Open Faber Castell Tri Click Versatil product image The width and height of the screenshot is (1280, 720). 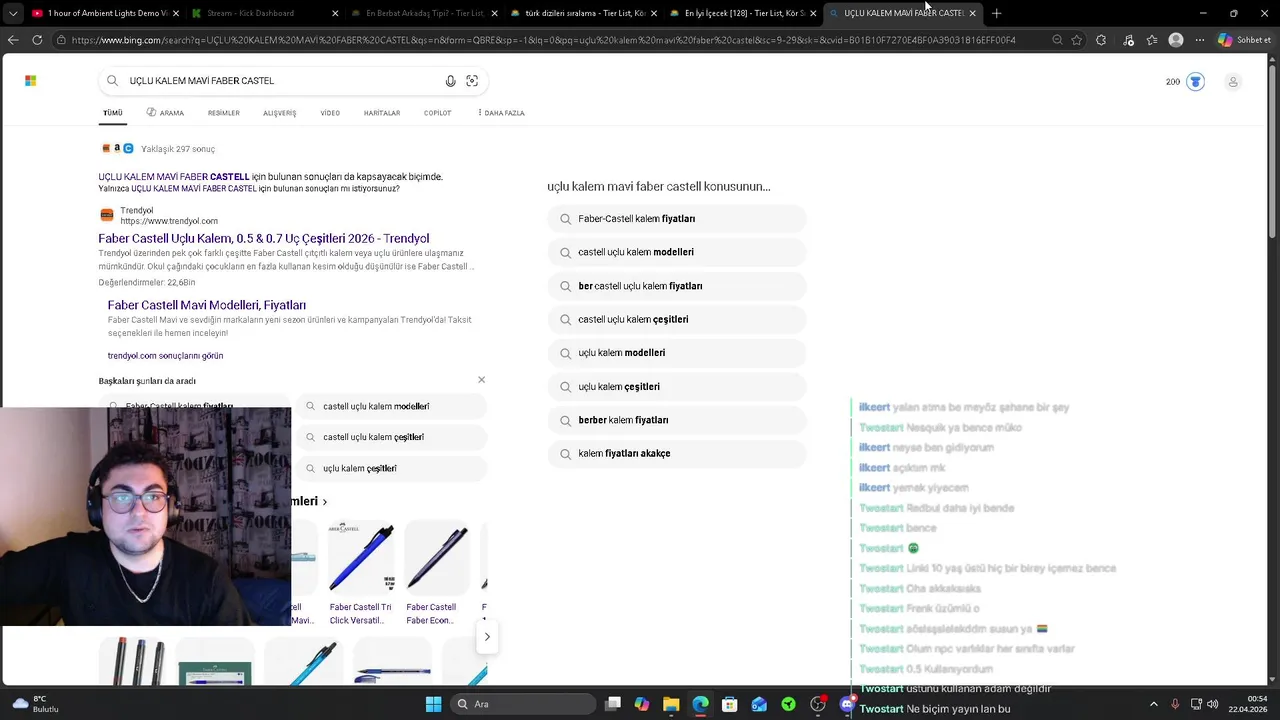pyautogui.click(x=361, y=558)
